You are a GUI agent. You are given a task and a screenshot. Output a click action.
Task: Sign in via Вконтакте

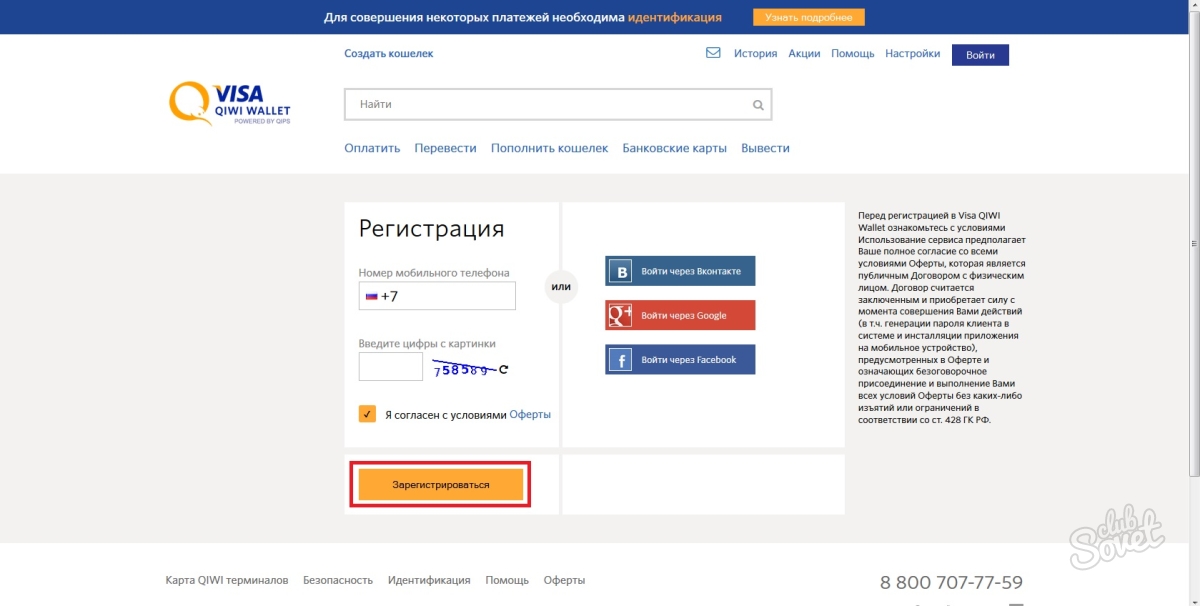[680, 271]
